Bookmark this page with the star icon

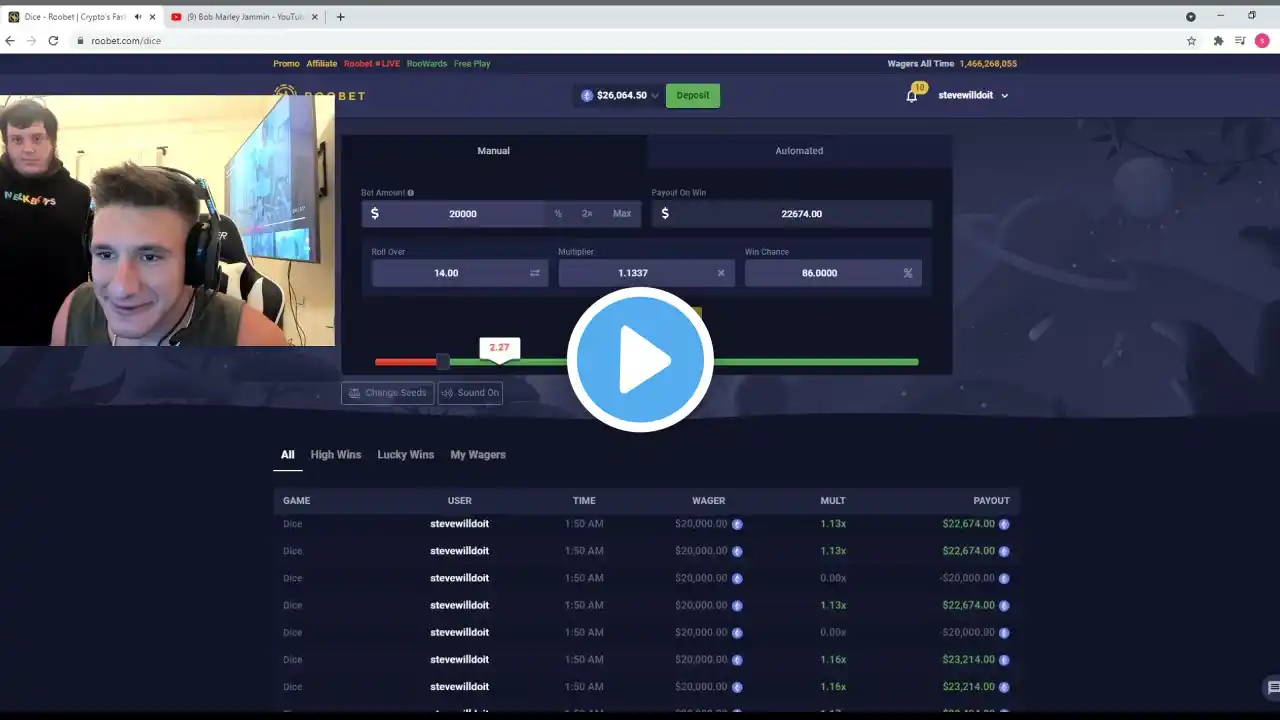(1191, 41)
